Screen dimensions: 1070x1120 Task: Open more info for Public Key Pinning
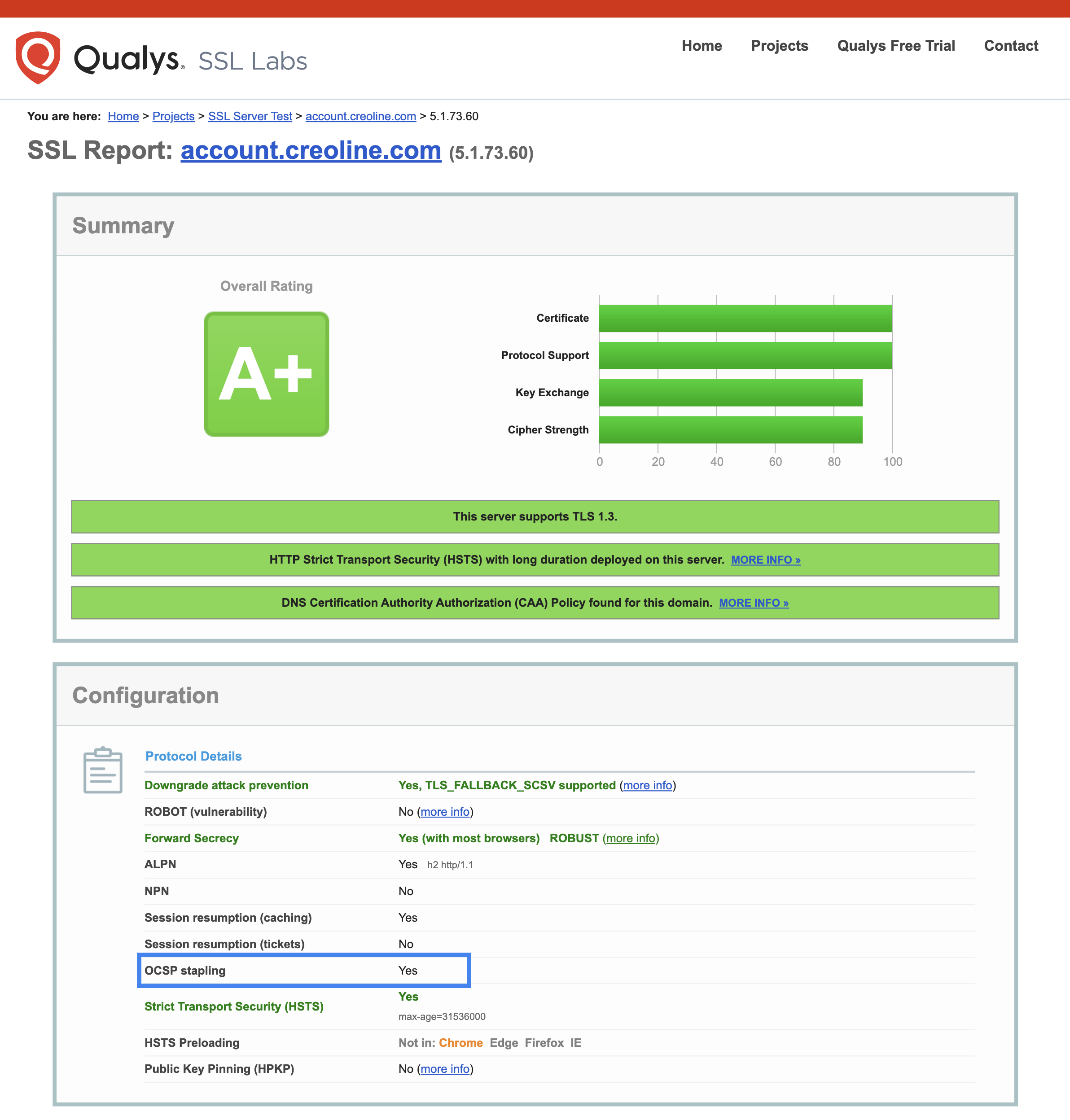tap(445, 1069)
